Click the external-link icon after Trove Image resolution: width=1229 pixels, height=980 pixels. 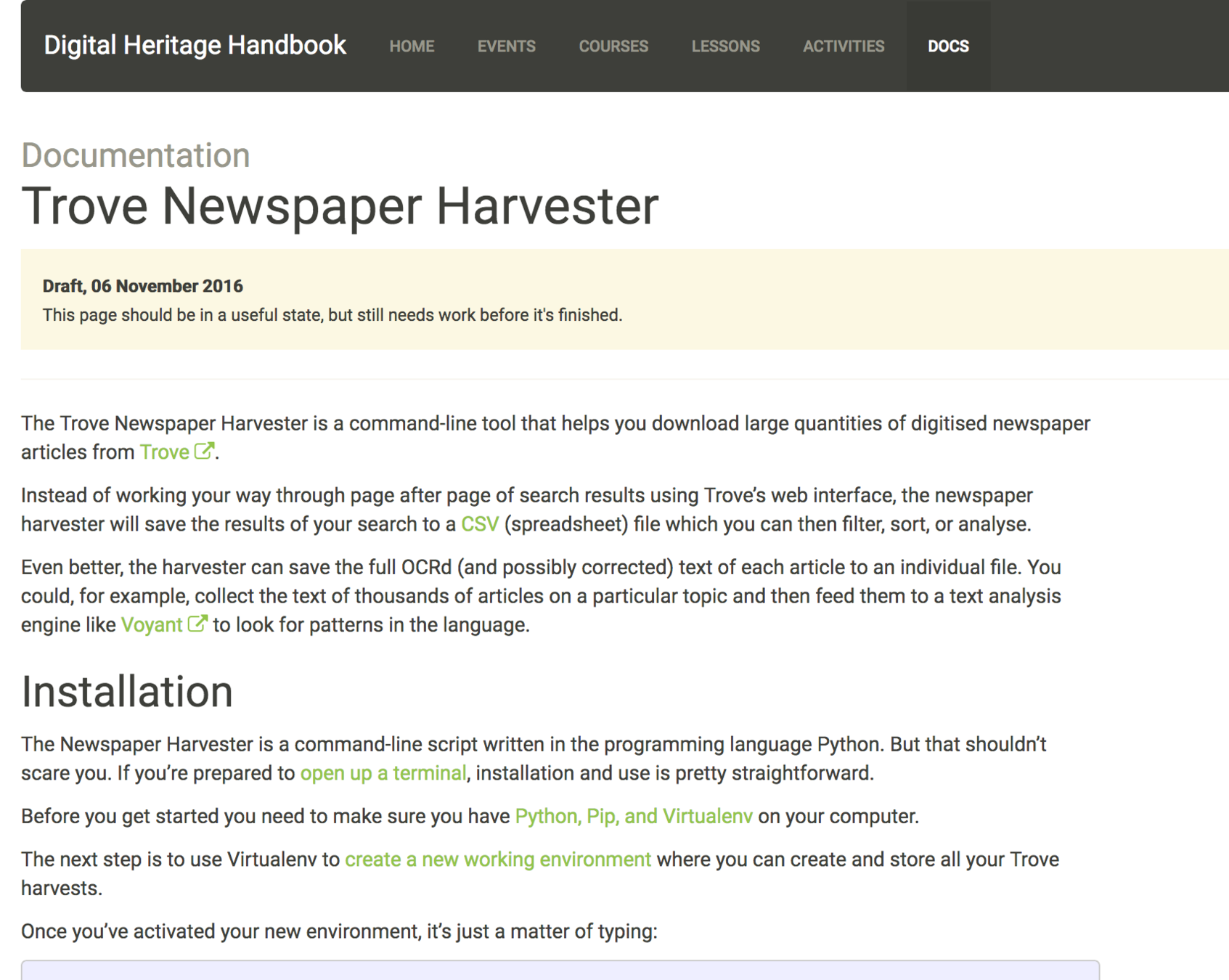coord(205,451)
